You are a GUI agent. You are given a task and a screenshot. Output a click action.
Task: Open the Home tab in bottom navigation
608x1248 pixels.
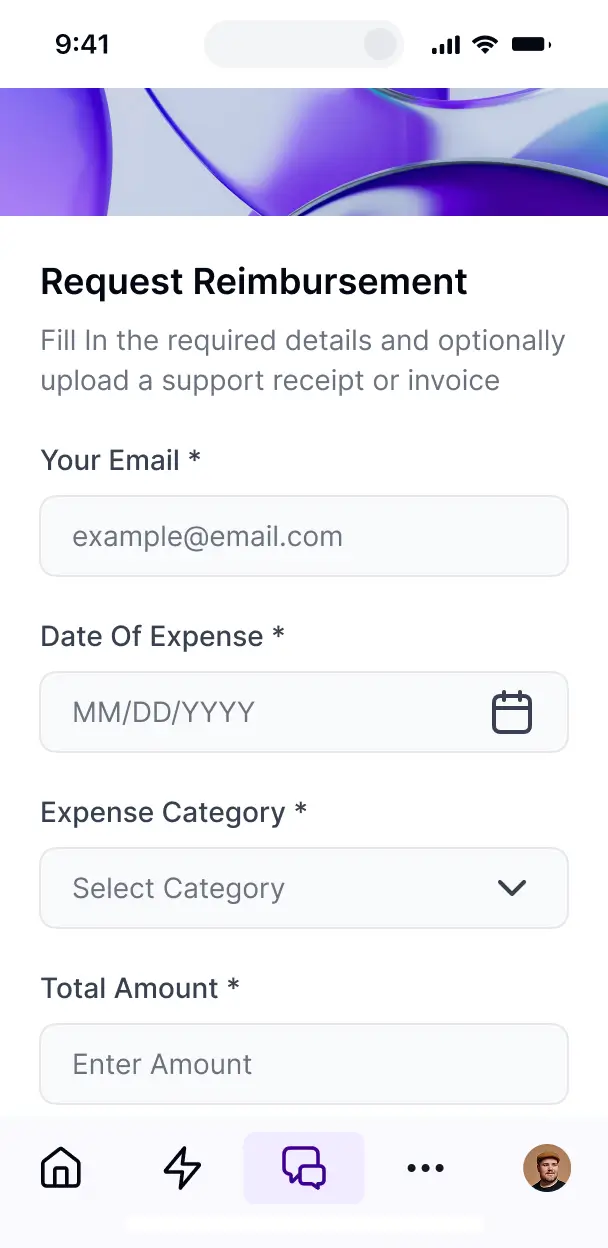click(x=60, y=1168)
